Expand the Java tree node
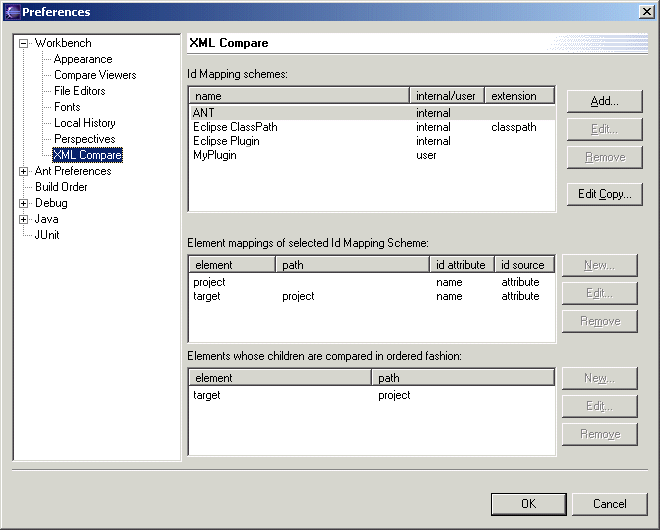660x530 pixels. click(x=24, y=219)
